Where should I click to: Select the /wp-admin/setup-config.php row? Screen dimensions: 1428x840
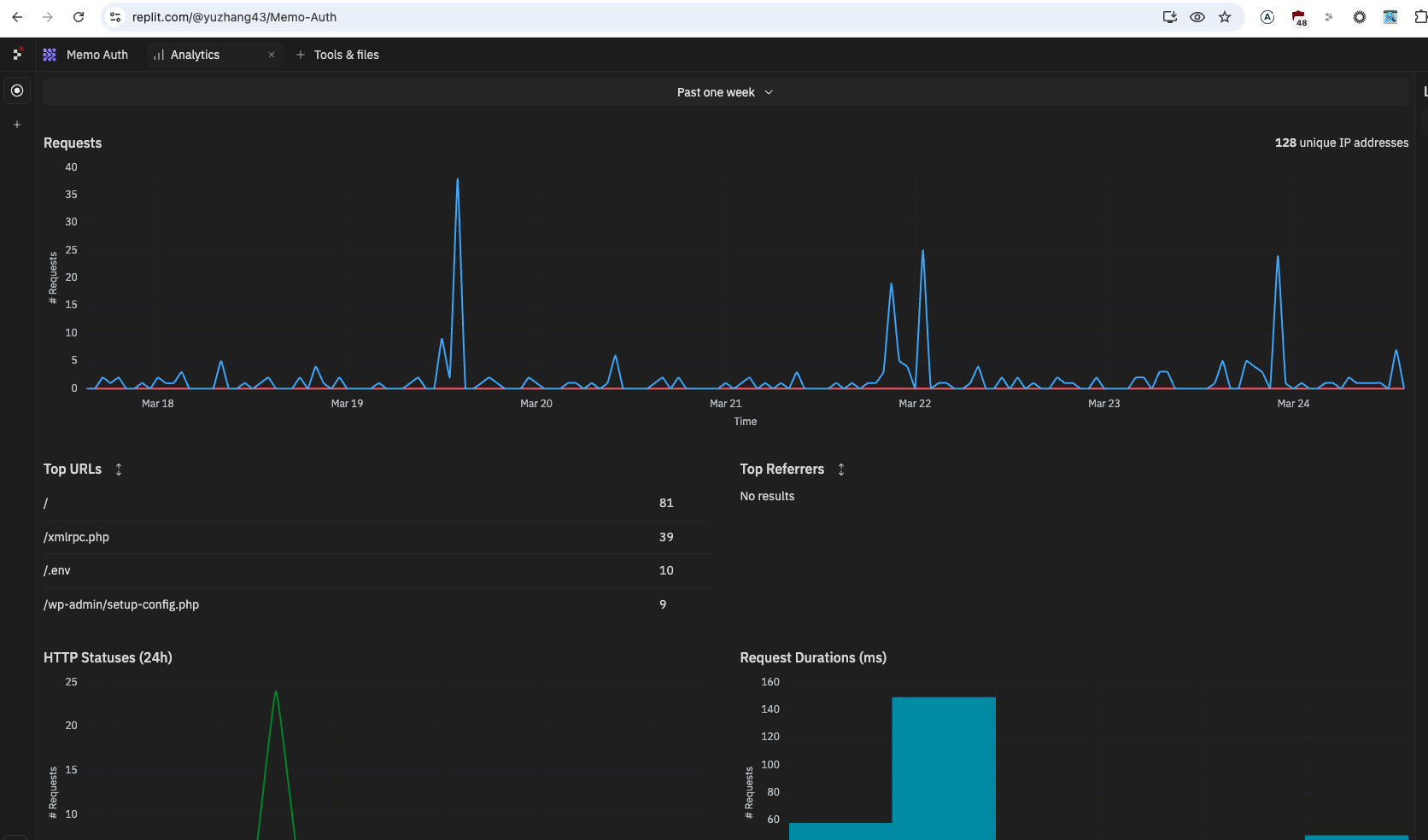377,604
